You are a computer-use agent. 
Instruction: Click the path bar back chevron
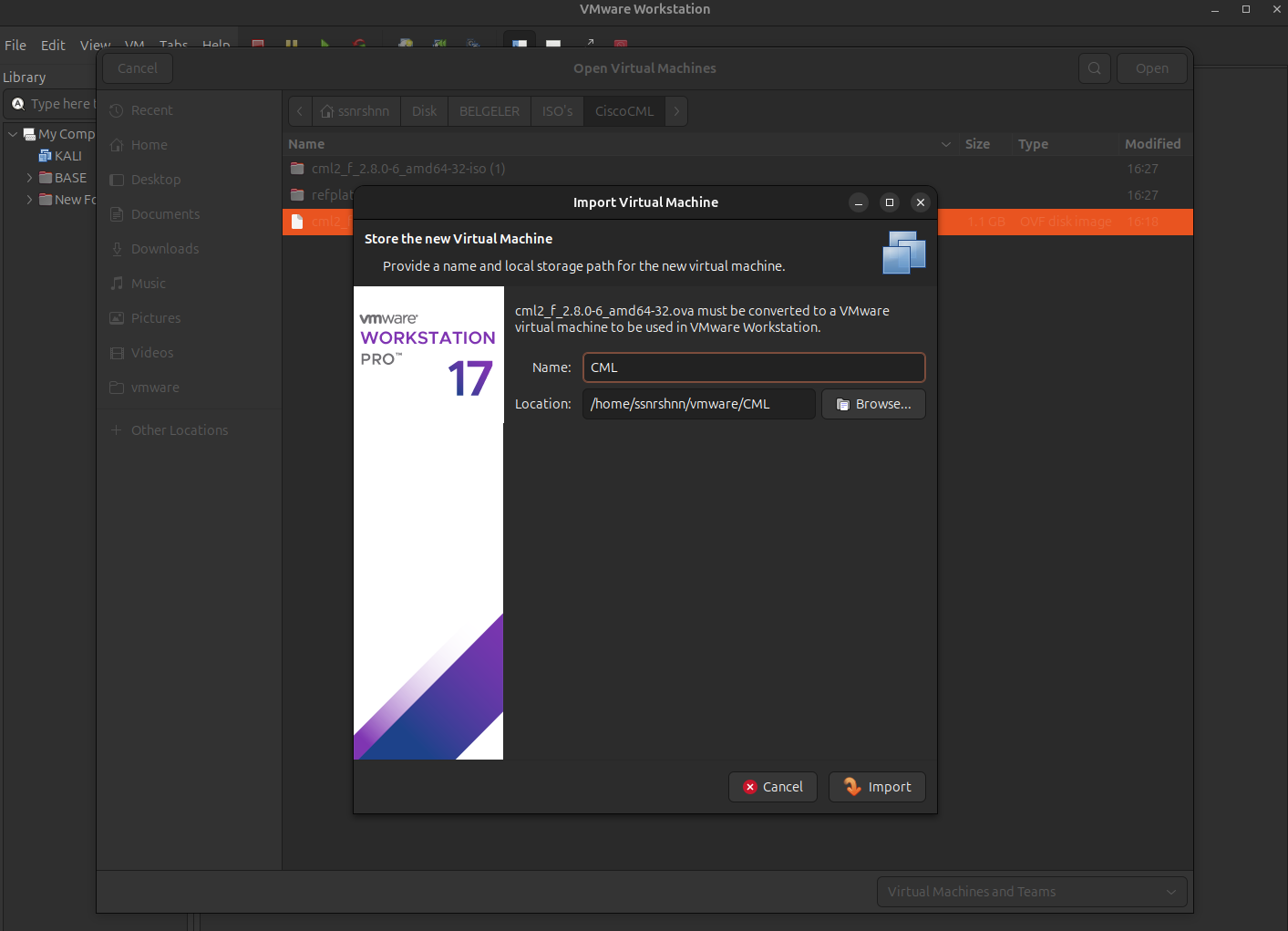(300, 111)
